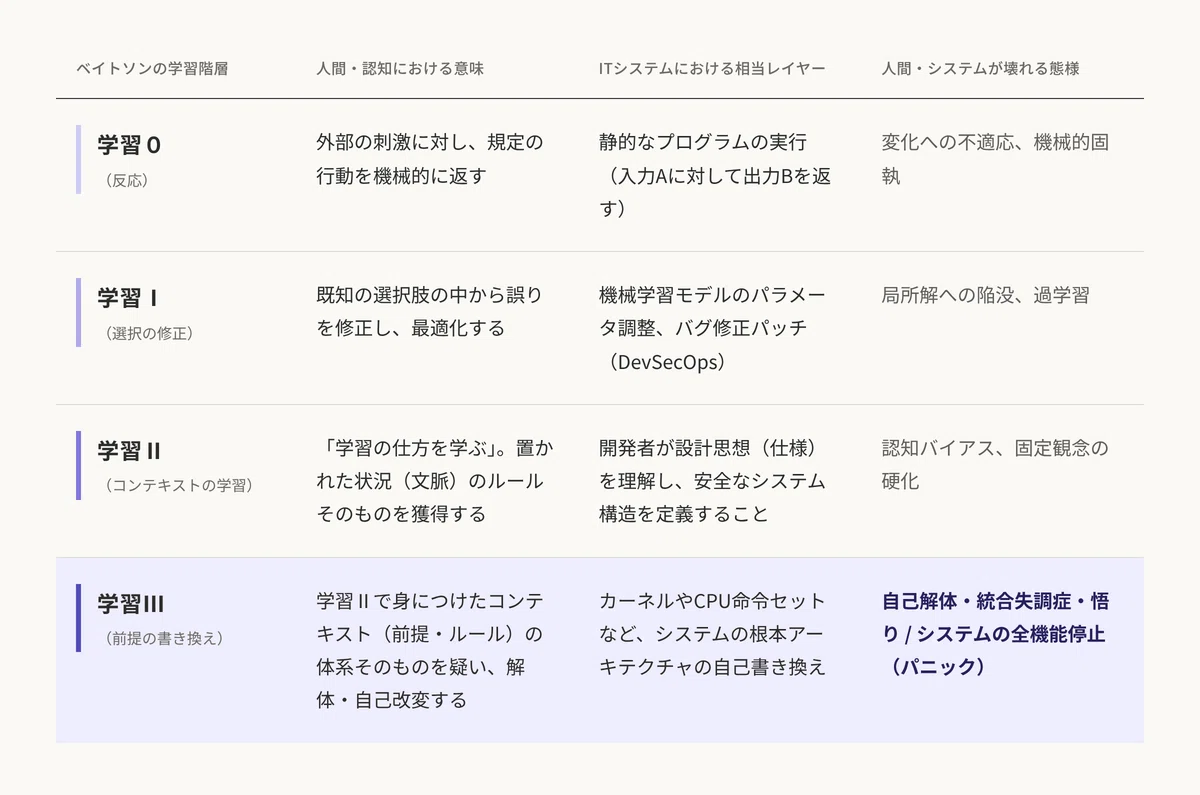
Task: Select the header '人間・システムが壊れる態様'
Action: (981, 69)
